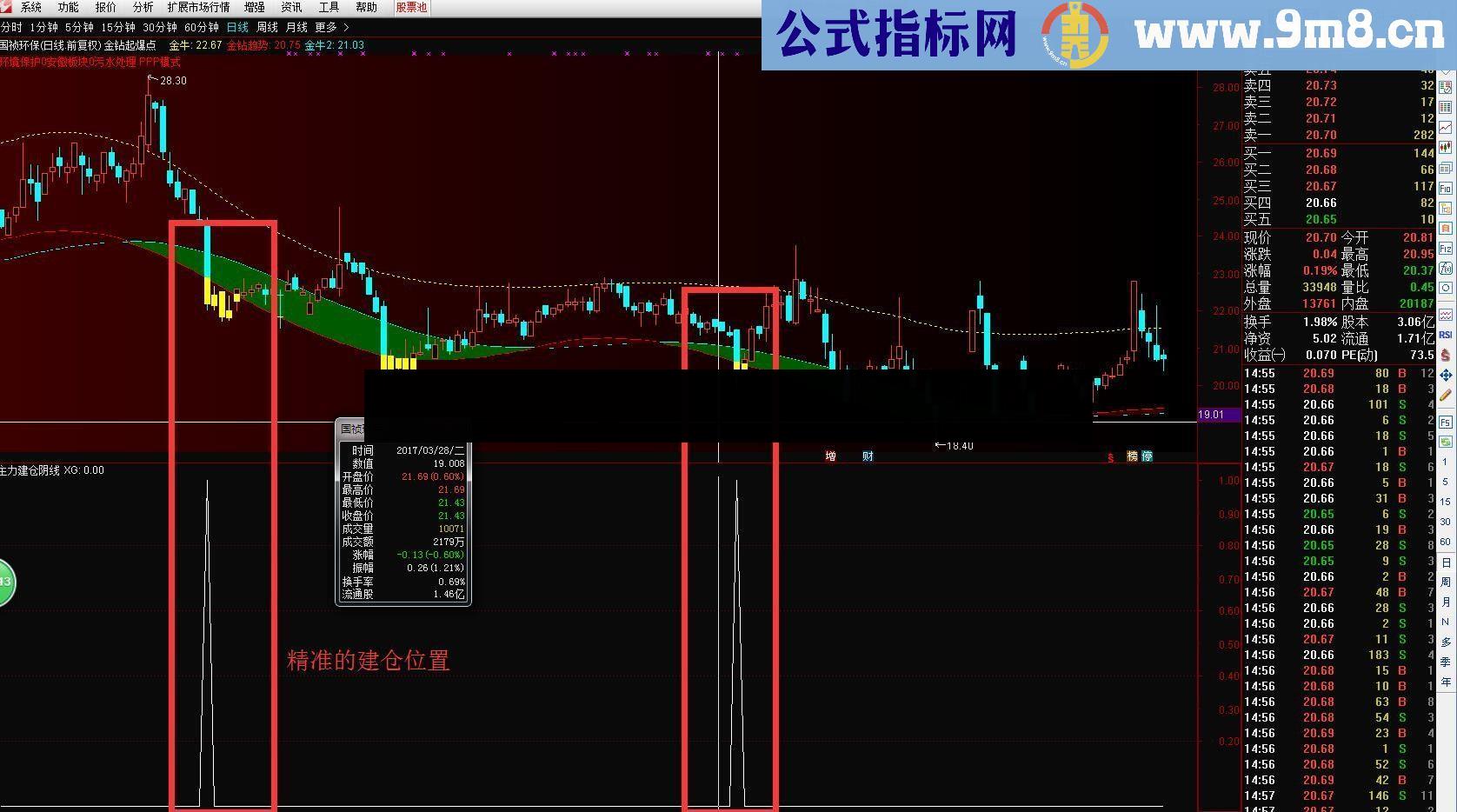Click the candlestick chart icon in right sidebar
Image resolution: width=1457 pixels, height=812 pixels.
point(1446,146)
